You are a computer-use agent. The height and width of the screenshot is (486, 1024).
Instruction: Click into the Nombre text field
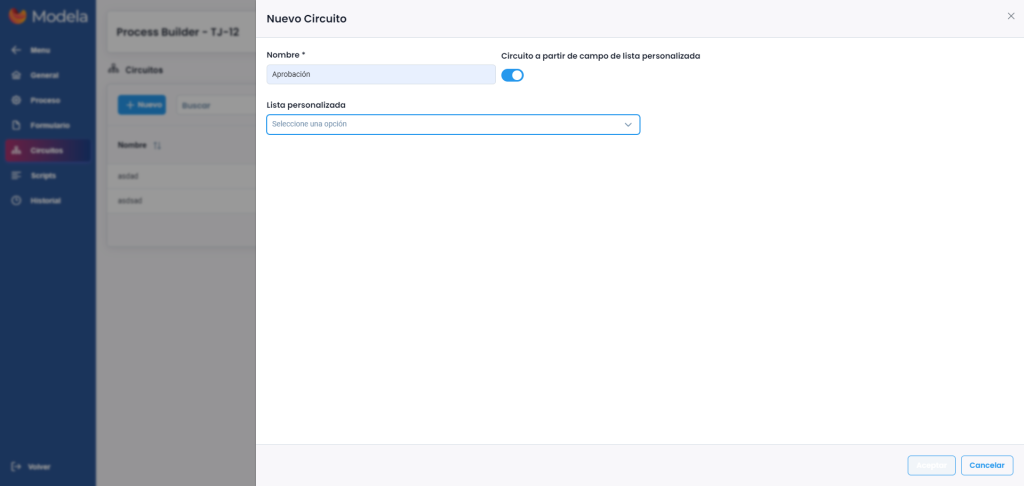click(380, 74)
